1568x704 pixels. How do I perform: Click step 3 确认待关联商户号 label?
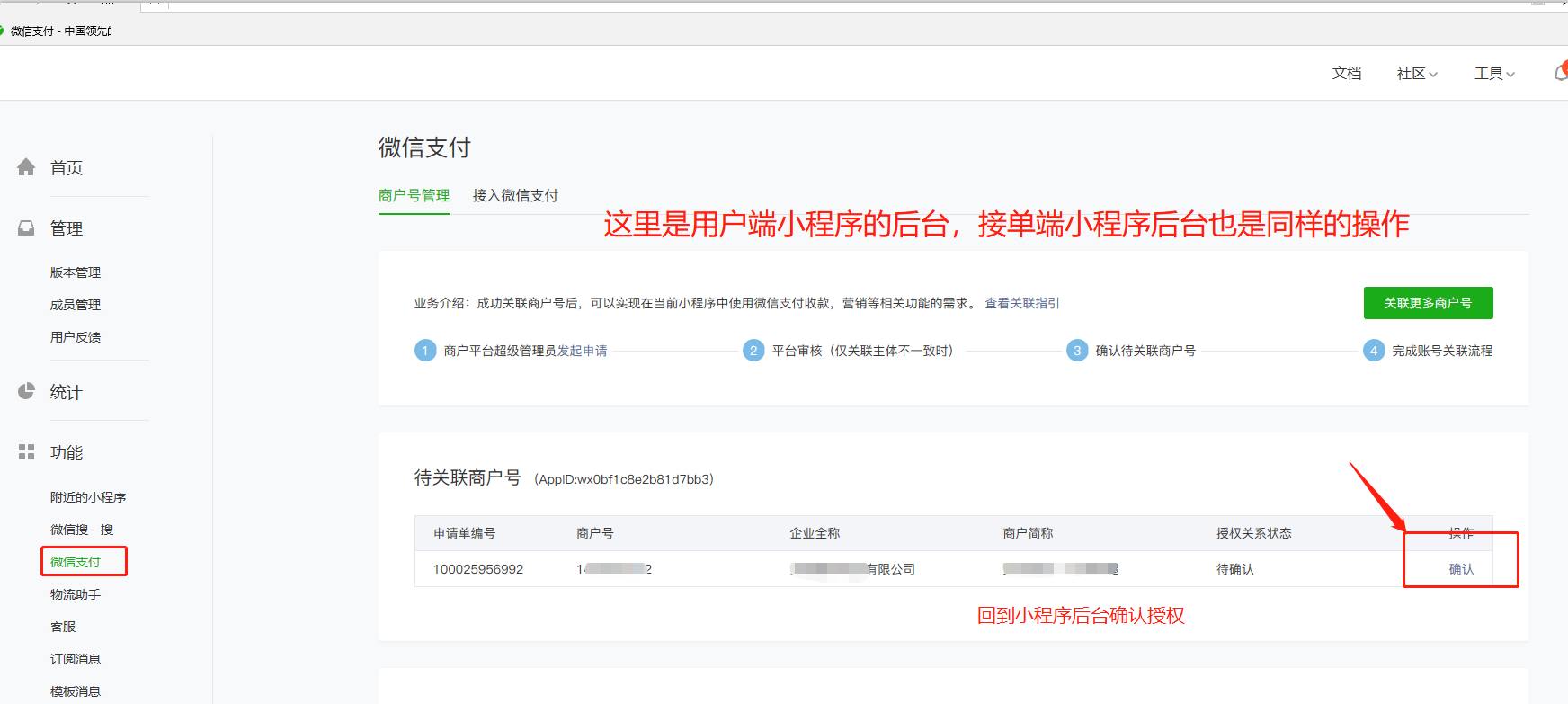[1145, 351]
